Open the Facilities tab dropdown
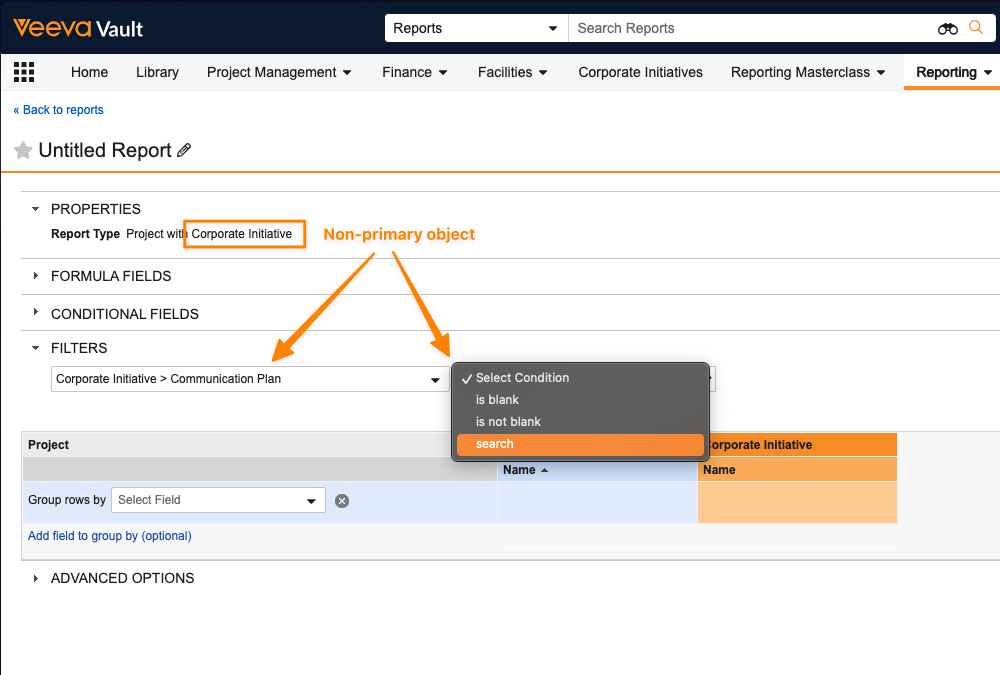 (512, 72)
